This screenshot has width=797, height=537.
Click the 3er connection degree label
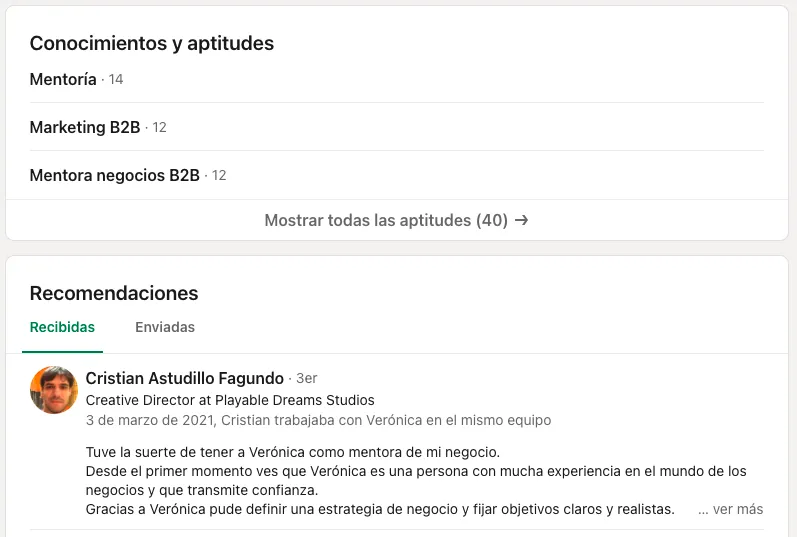pos(306,378)
